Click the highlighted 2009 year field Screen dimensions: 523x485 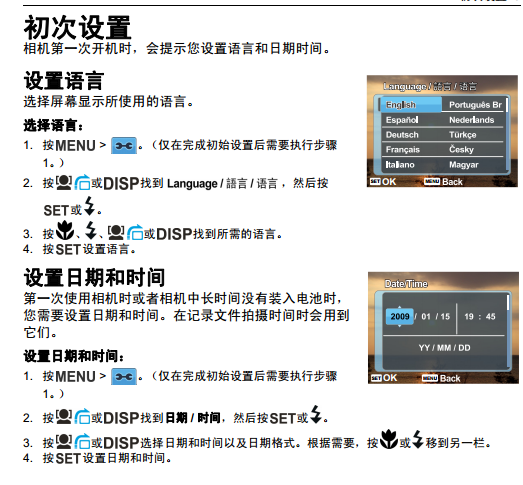[400, 316]
